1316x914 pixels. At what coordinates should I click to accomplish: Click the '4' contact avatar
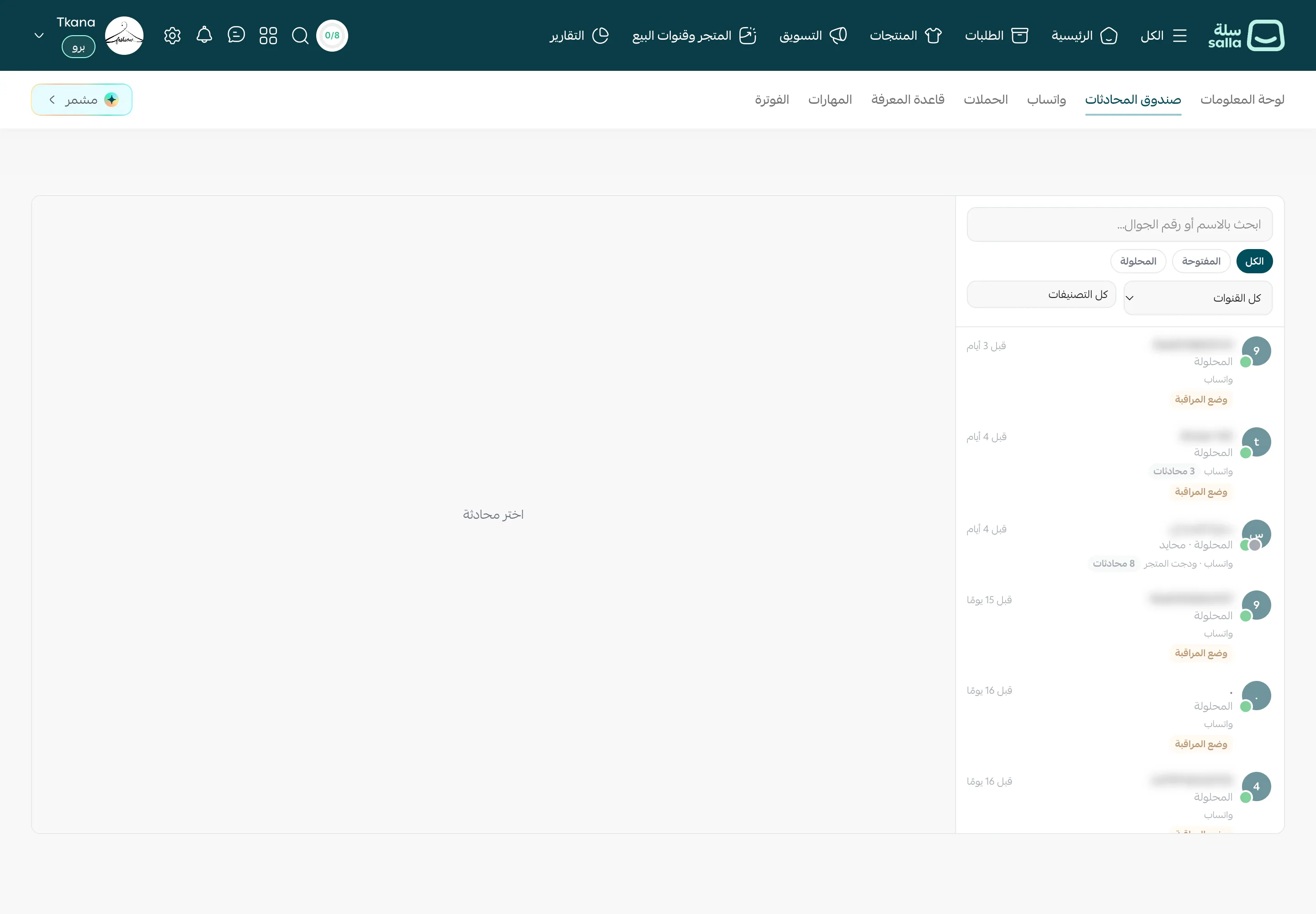(x=1256, y=786)
